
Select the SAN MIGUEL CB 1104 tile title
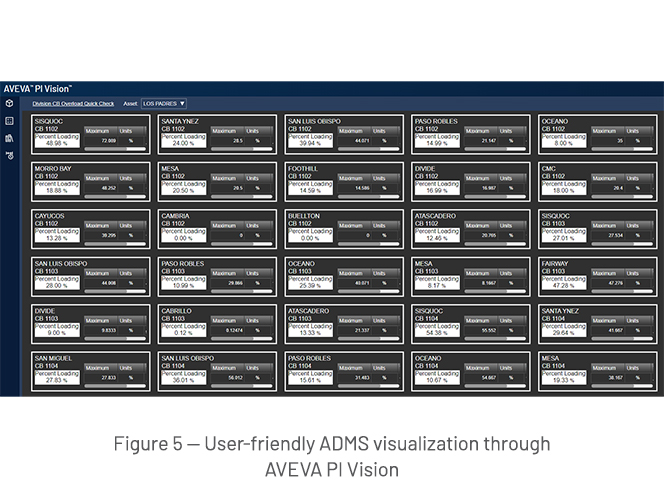pyautogui.click(x=53, y=358)
